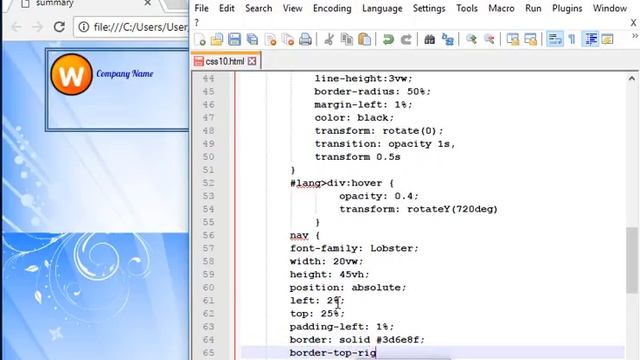Screen dimensions: 640x360
Task: Click the orange W logo on the page
Action: [x=71, y=74]
